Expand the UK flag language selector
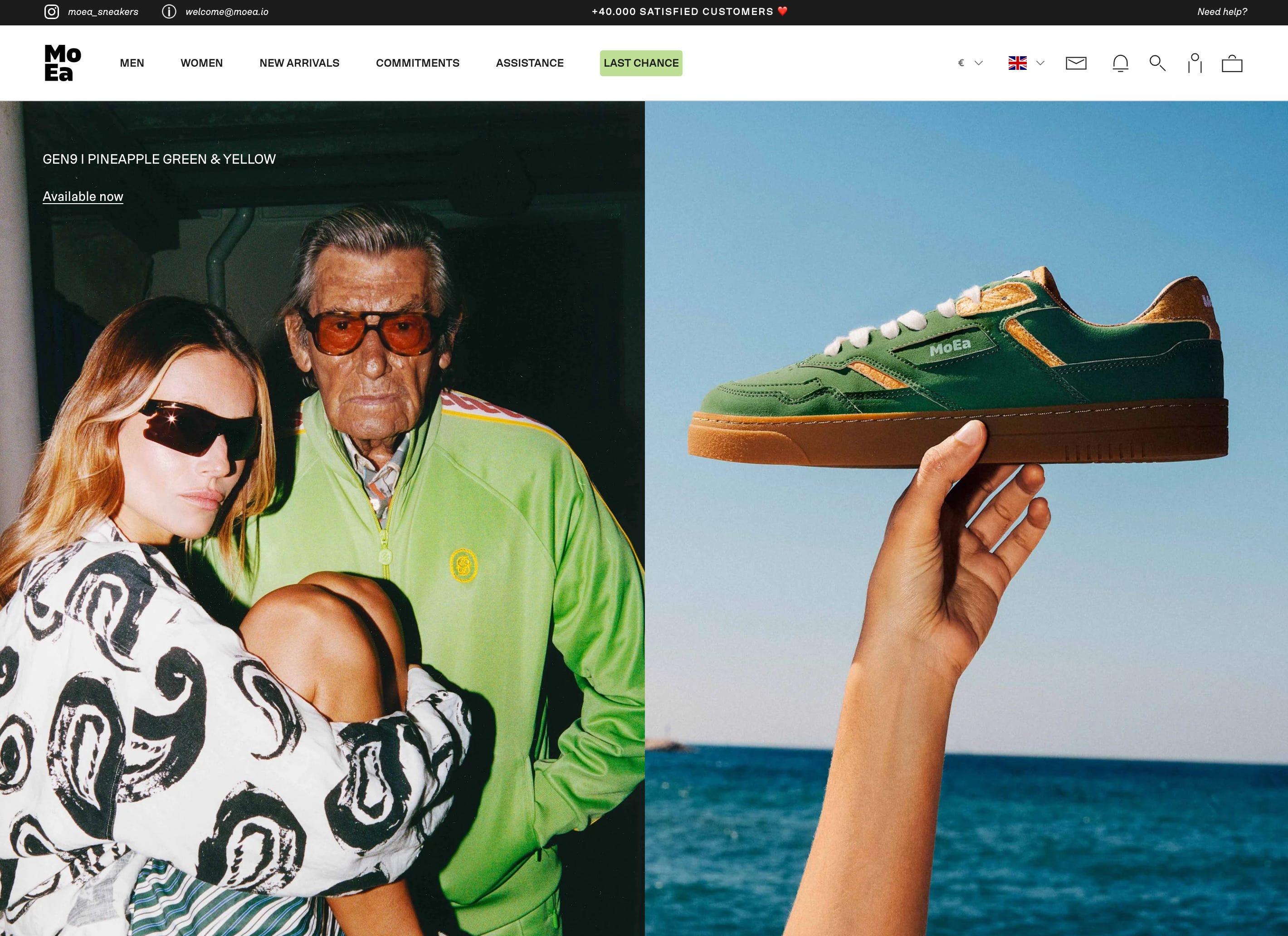This screenshot has height=936, width=1288. tap(1026, 63)
